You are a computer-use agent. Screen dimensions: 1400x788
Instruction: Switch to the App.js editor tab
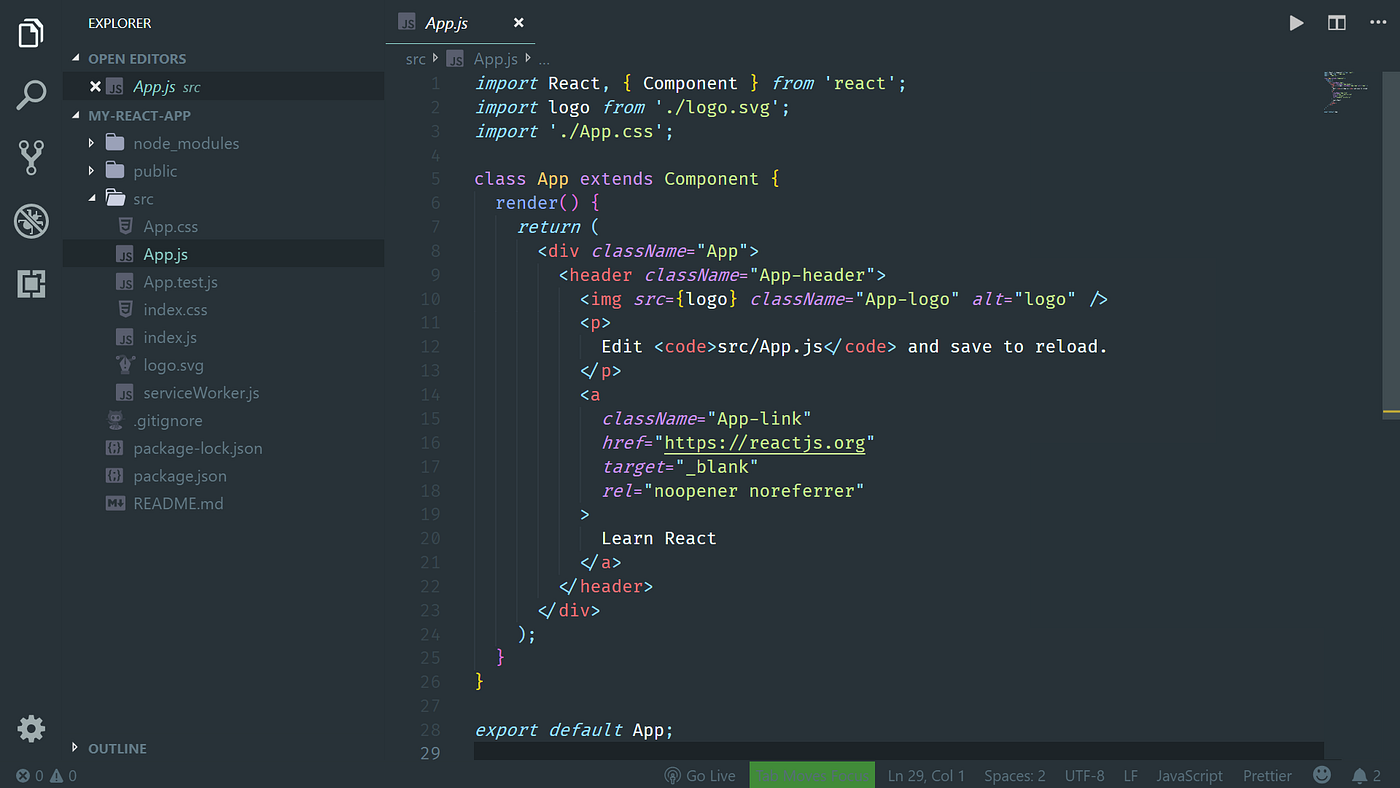[x=445, y=22]
